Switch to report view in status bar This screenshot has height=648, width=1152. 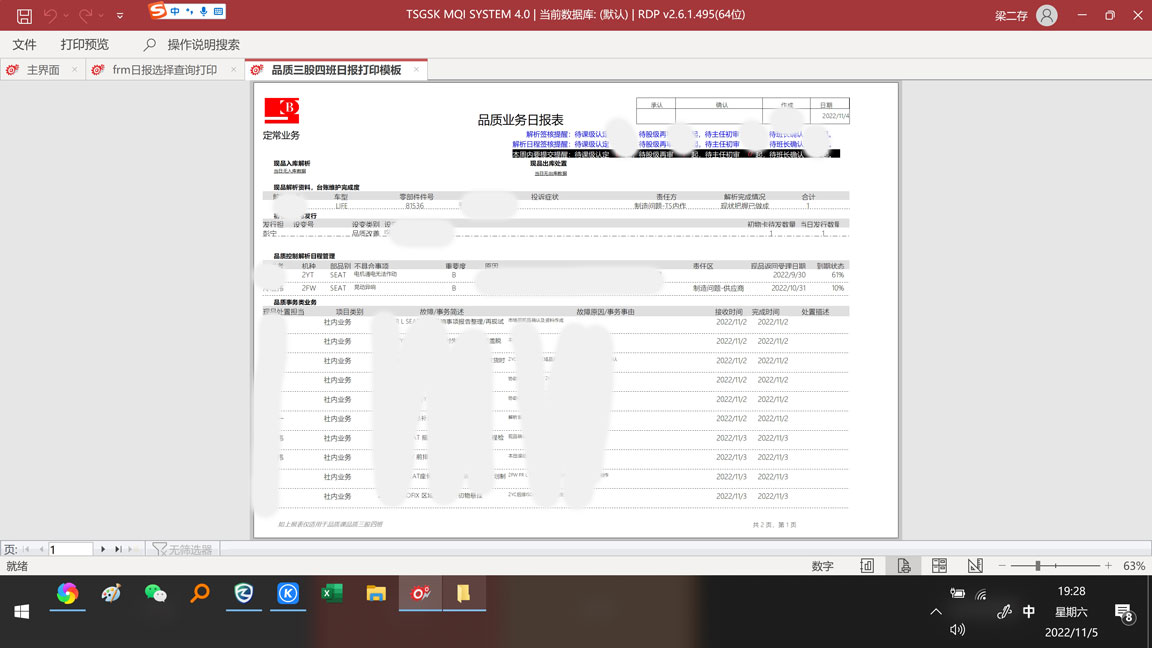[867, 566]
